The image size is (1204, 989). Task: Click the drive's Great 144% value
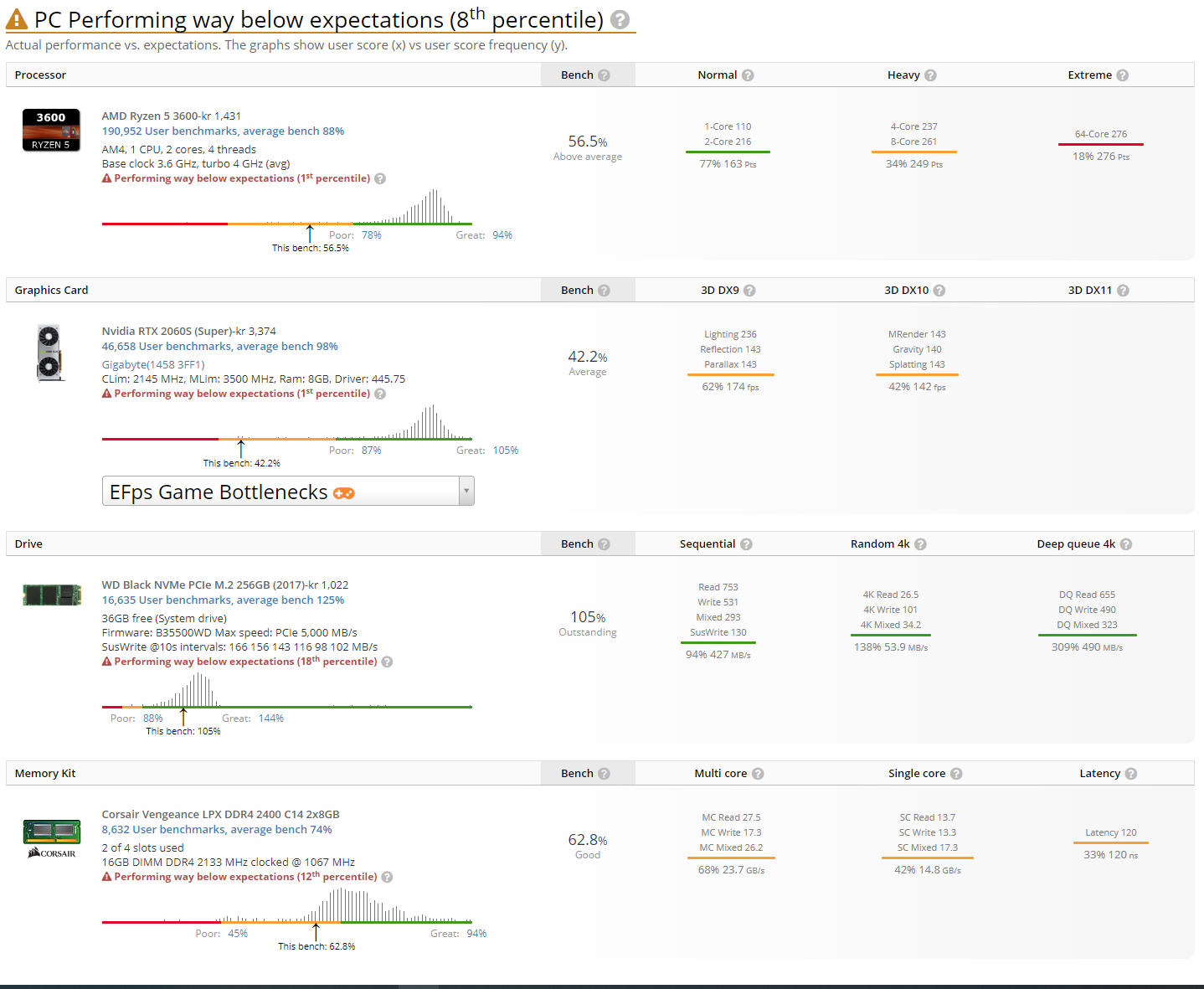(x=271, y=719)
